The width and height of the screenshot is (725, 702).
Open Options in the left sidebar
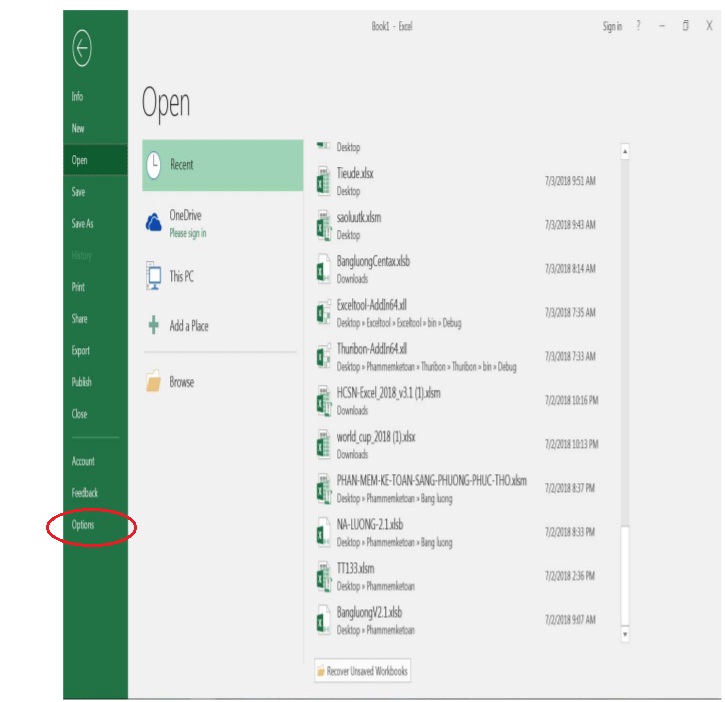(83, 525)
